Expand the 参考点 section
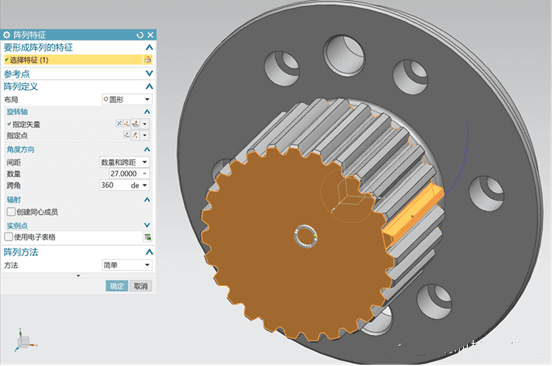Image resolution: width=553 pixels, height=366 pixels. pos(149,73)
